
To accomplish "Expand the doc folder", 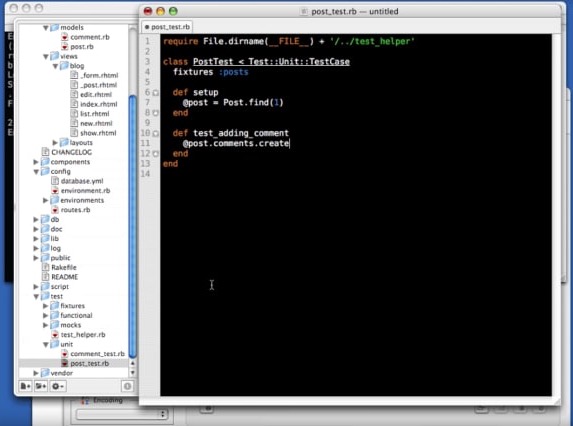I will click(x=36, y=229).
